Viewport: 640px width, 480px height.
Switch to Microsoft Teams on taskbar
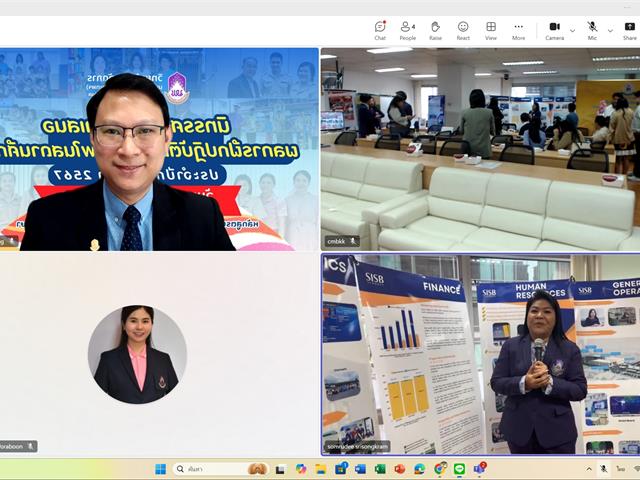coord(480,469)
